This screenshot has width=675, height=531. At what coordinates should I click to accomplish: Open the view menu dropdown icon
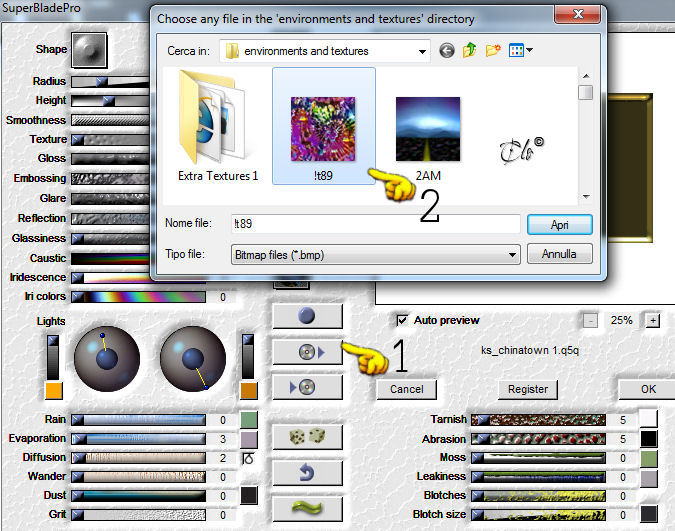click(520, 50)
